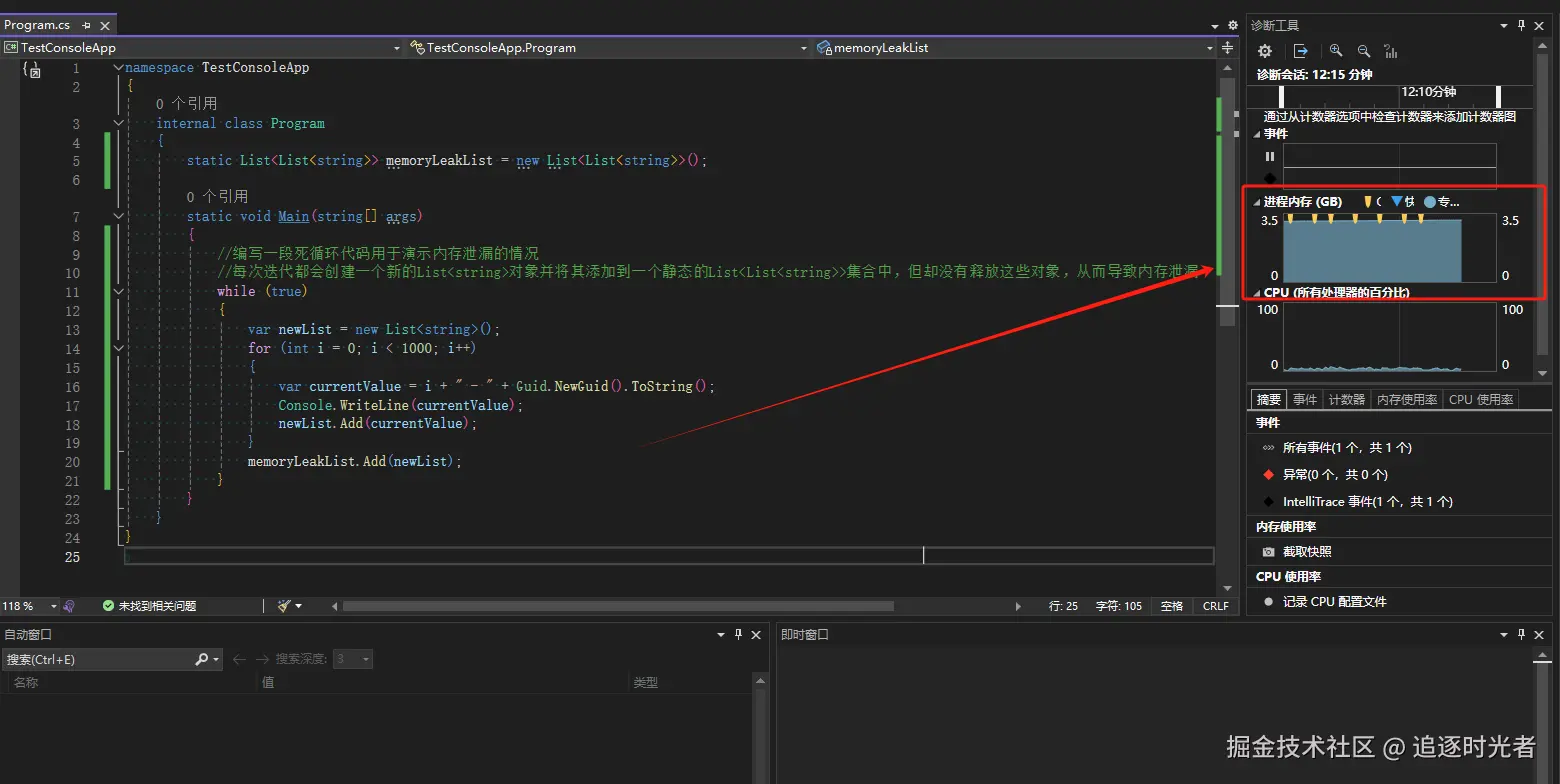The width and height of the screenshot is (1560, 784).
Task: Open diagnostic tools settings gear
Action: (1265, 51)
